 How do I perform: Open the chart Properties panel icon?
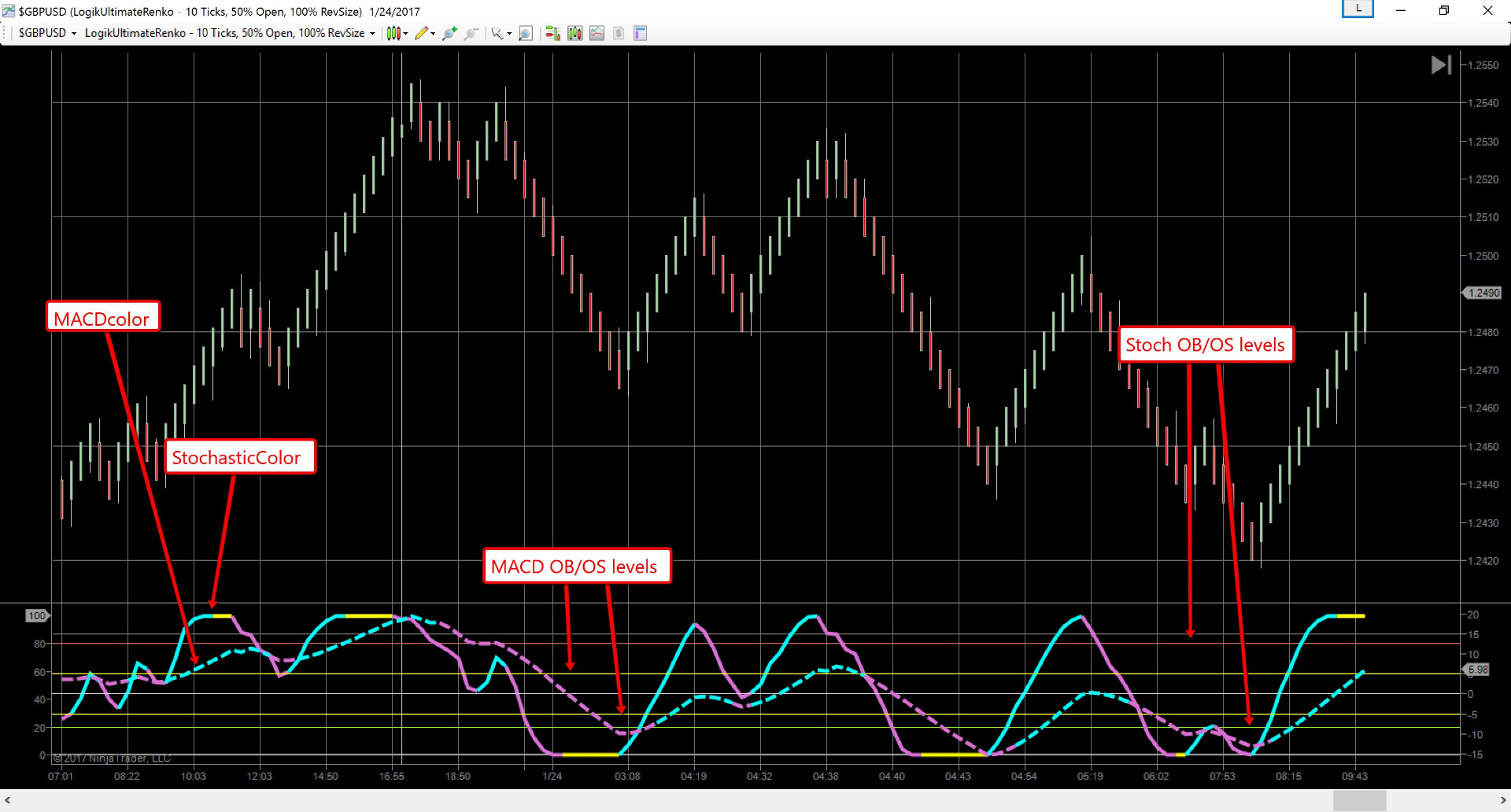tap(640, 33)
